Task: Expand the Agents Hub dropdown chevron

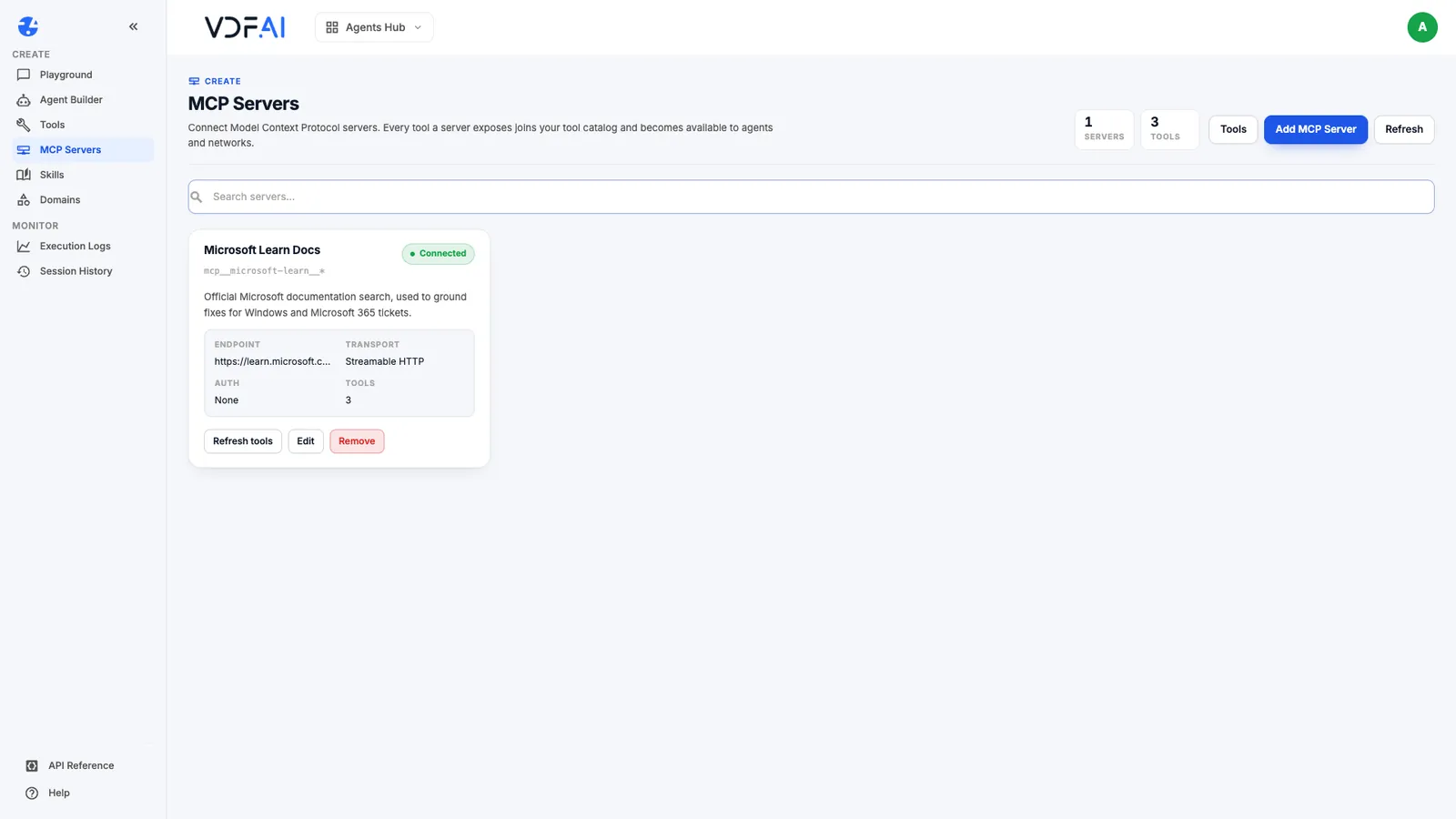Action: click(x=418, y=27)
